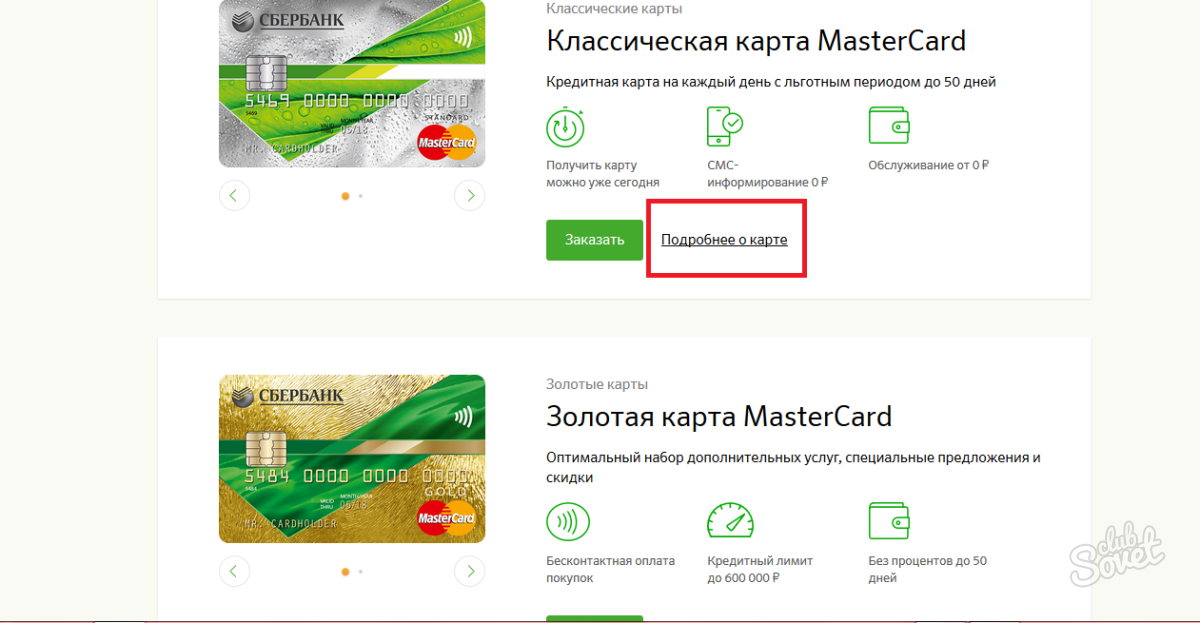The image size is (1200, 623).
Task: Click the silver classic MasterCard image
Action: click(x=352, y=83)
